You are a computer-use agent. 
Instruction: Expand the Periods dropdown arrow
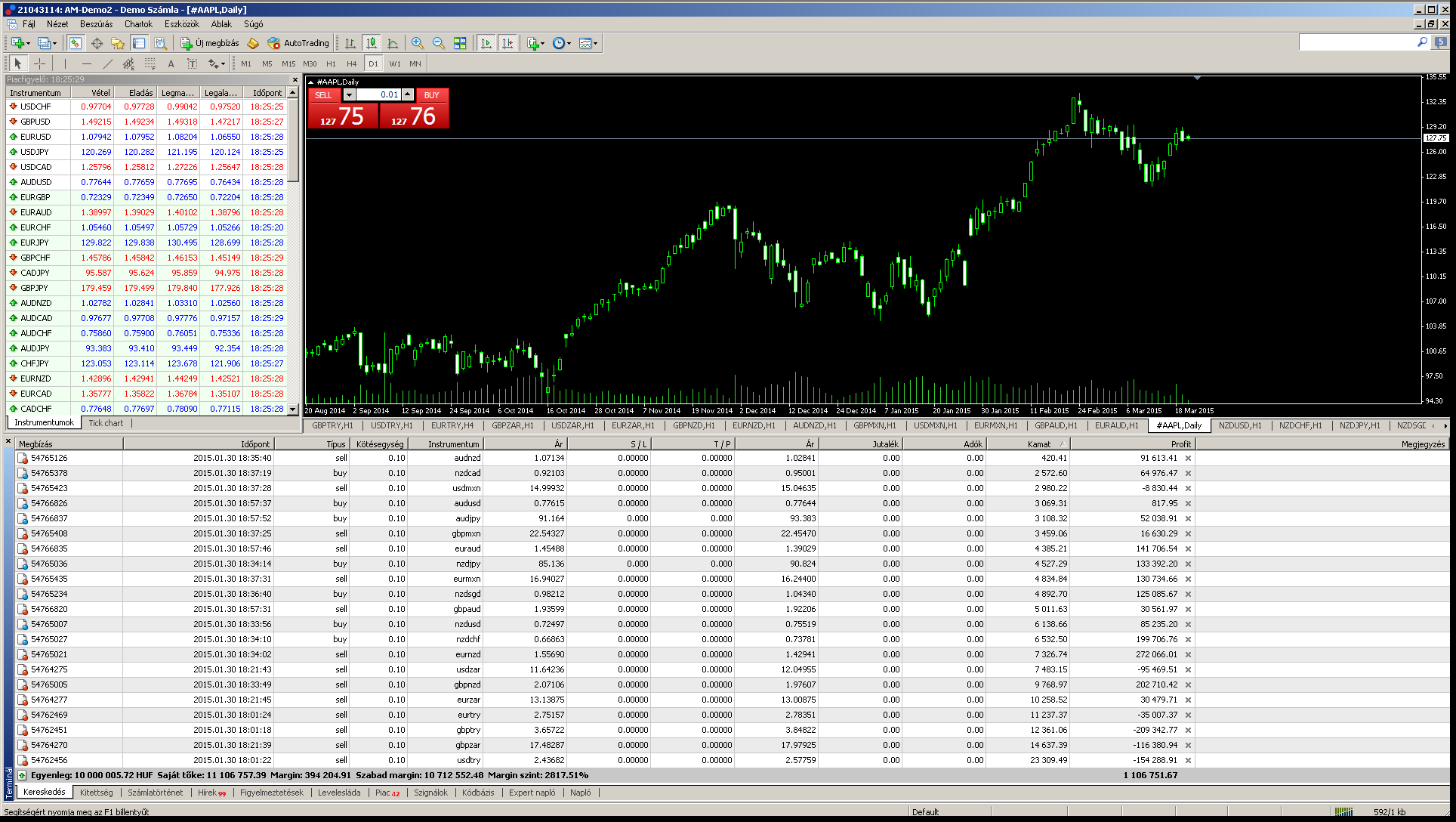pyautogui.click(x=569, y=43)
